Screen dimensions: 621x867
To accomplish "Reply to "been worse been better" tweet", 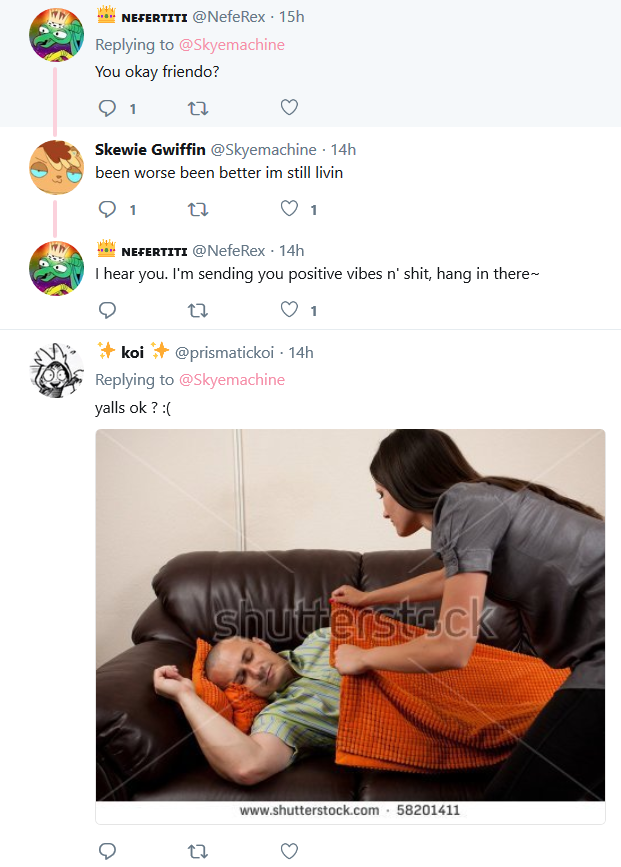I will click(x=107, y=209).
